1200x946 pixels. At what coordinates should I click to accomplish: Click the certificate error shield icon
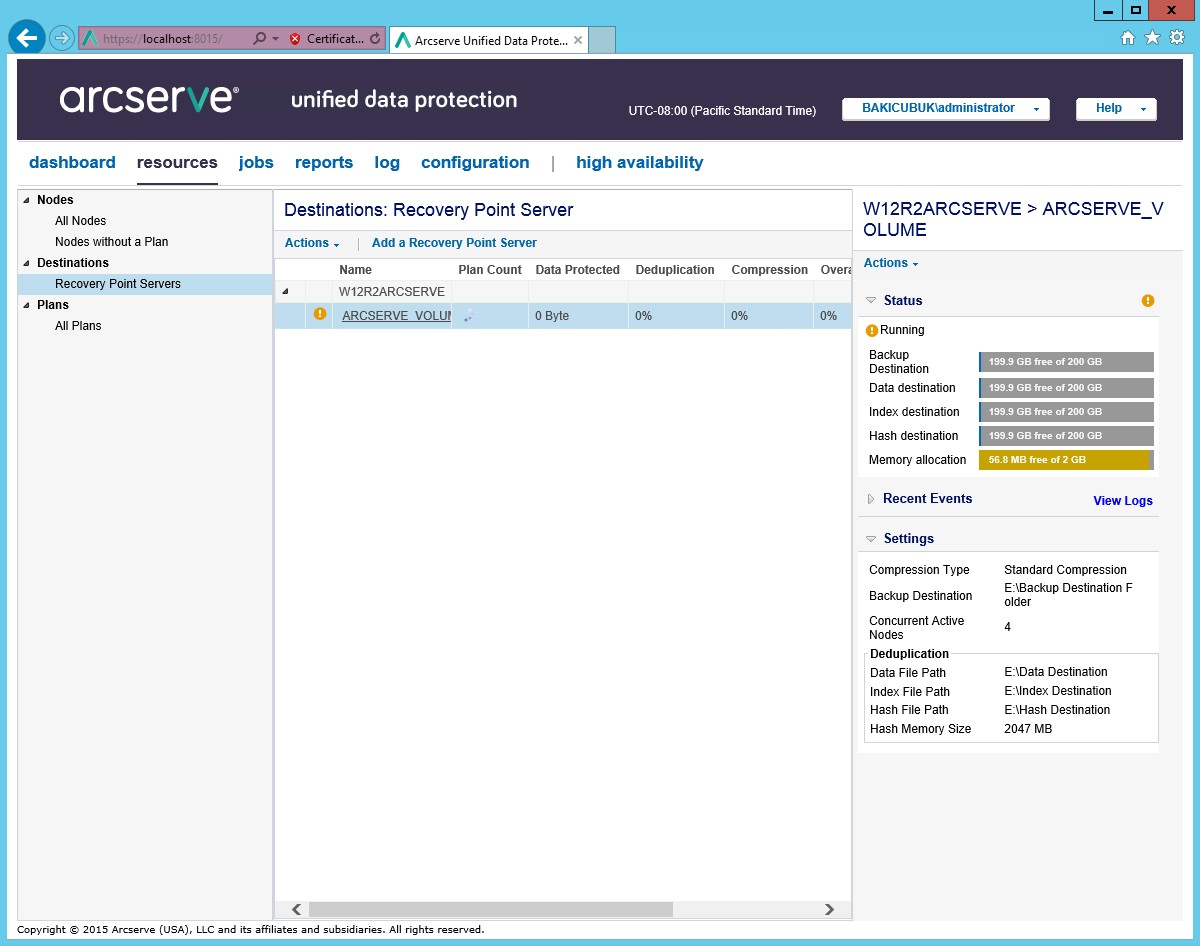(295, 39)
